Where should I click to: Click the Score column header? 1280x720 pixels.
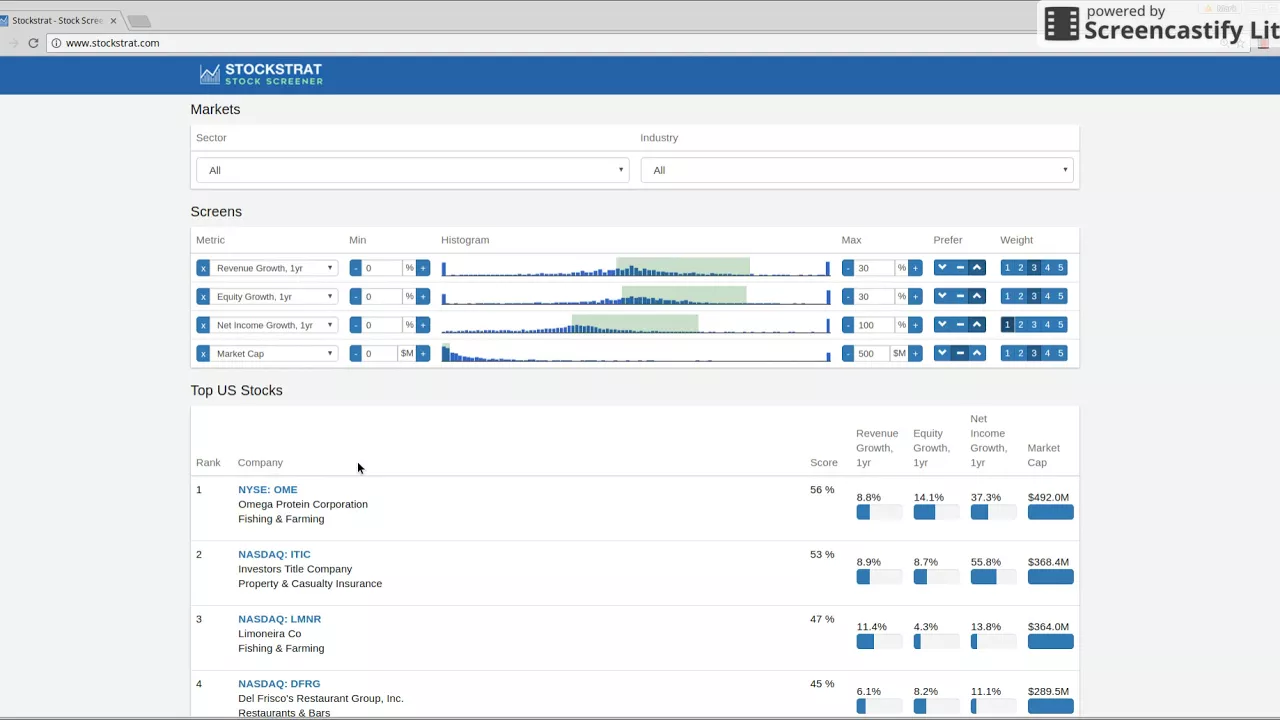click(x=824, y=463)
